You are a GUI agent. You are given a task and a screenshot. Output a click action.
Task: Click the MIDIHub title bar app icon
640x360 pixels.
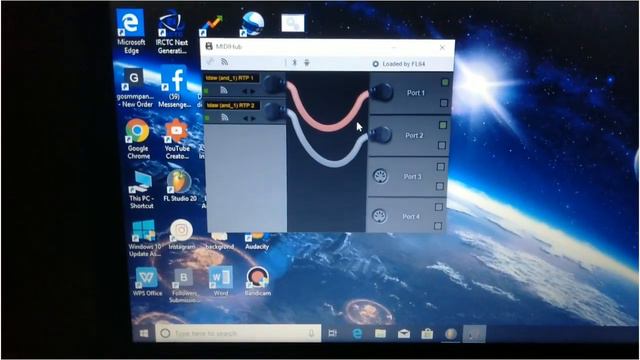pos(209,46)
